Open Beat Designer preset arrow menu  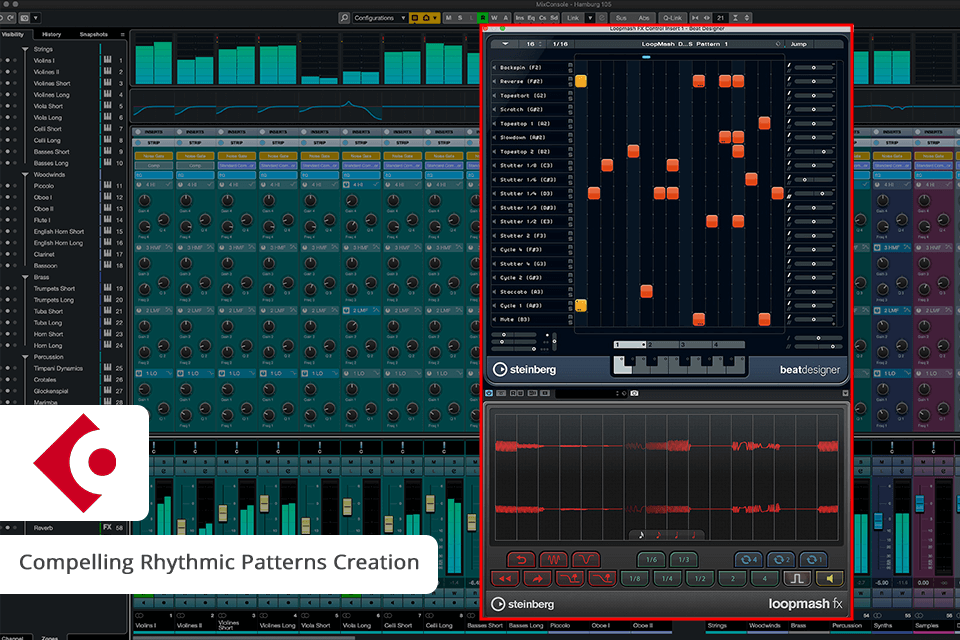click(505, 44)
